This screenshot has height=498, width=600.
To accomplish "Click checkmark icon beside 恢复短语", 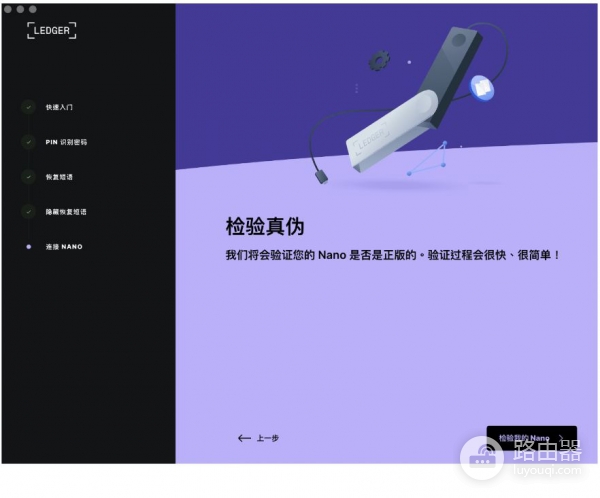I will tap(29, 177).
